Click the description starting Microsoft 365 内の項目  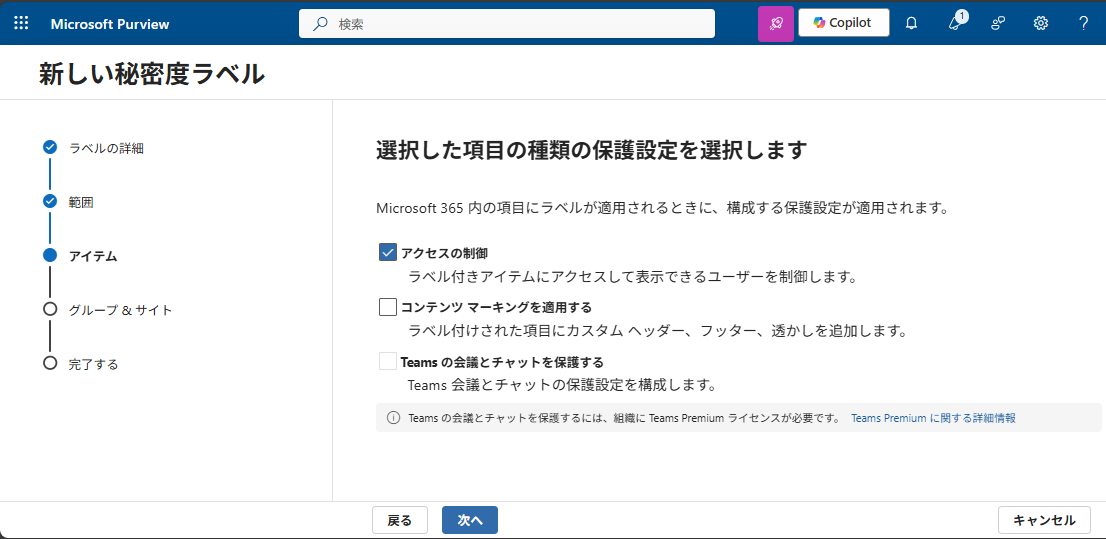661,209
